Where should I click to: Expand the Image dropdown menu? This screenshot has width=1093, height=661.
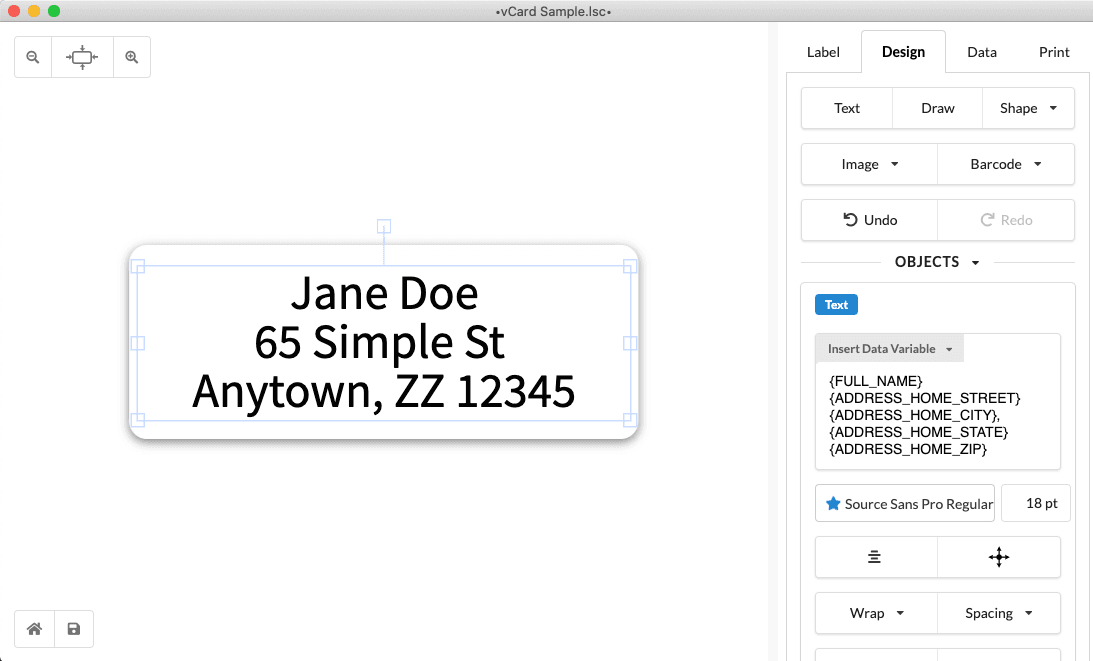point(869,164)
